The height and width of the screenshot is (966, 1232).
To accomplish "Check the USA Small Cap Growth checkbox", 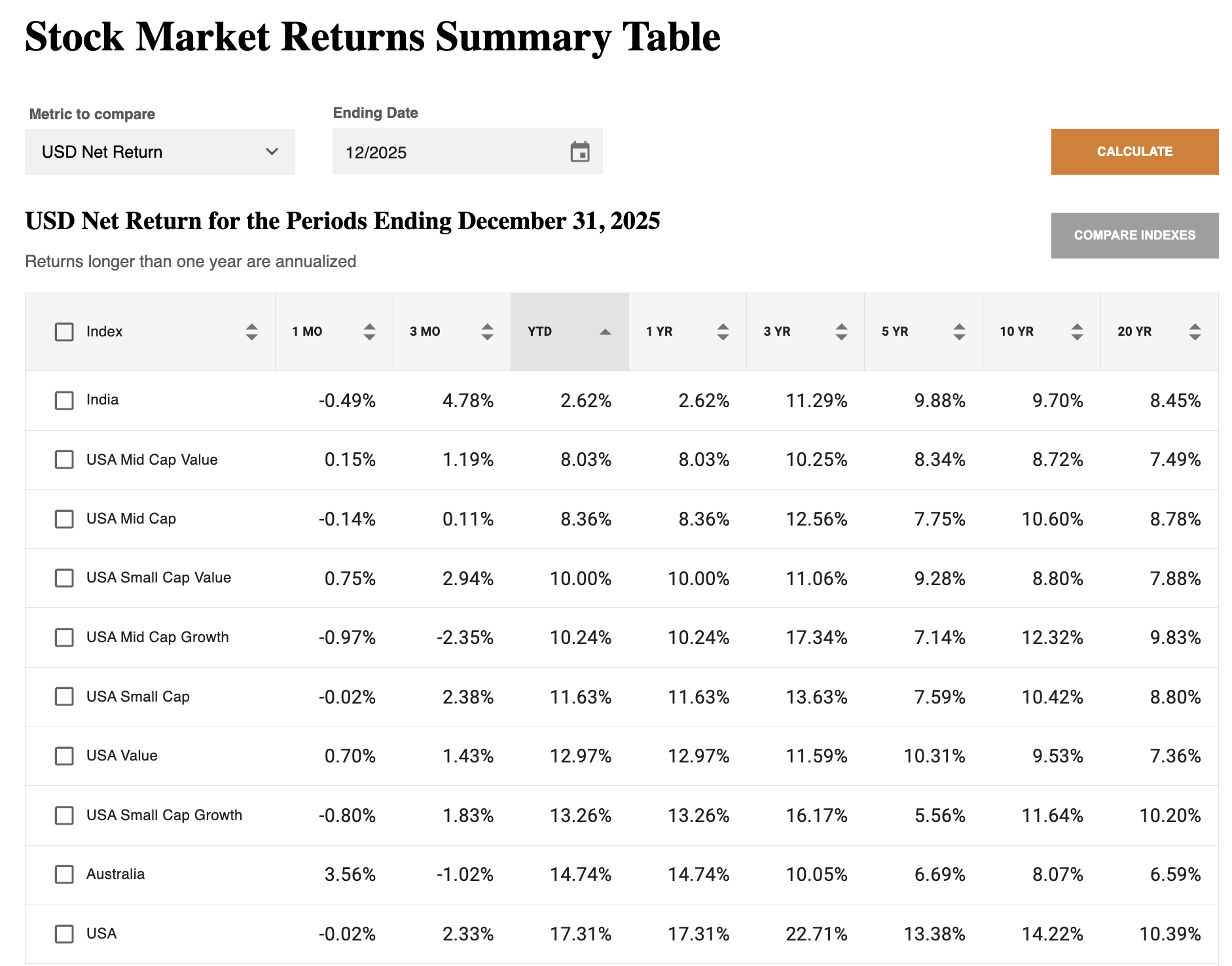I will pyautogui.click(x=64, y=815).
